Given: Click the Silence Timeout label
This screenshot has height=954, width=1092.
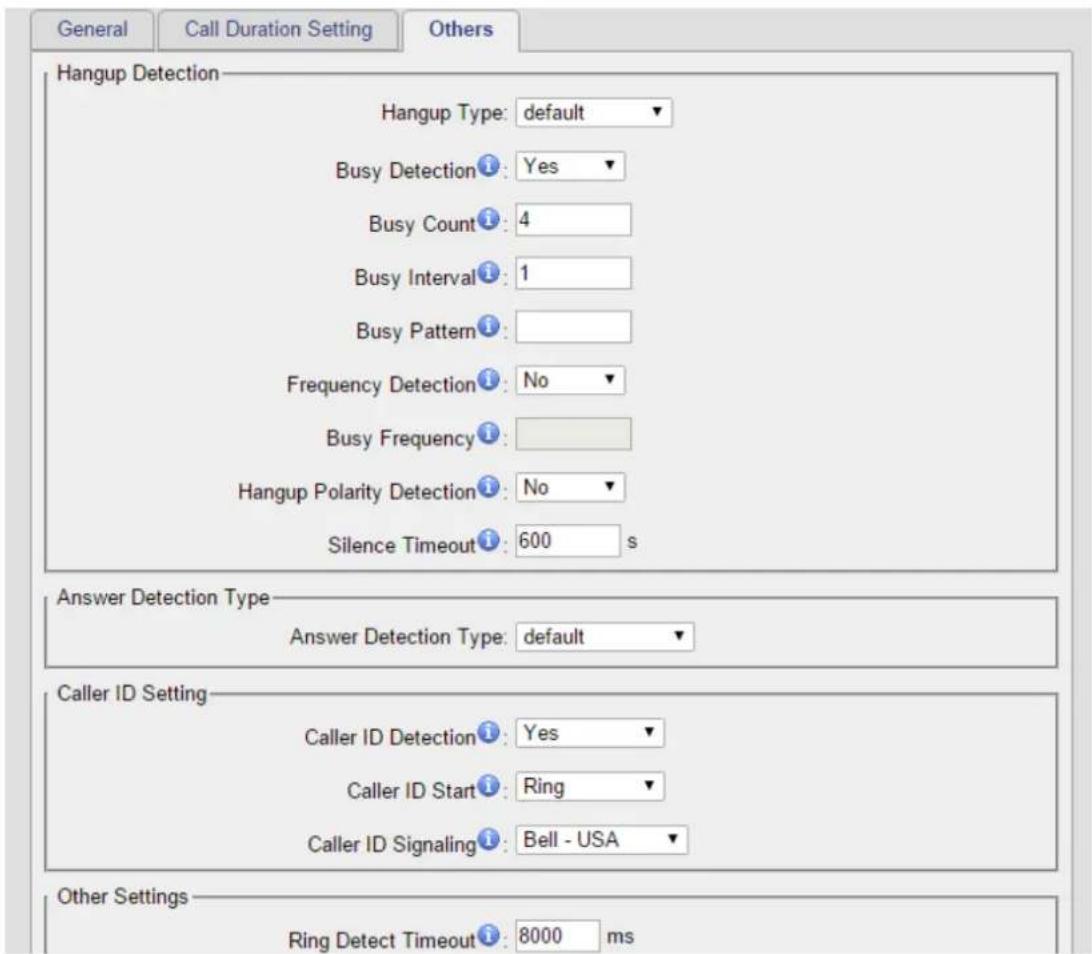Looking at the screenshot, I should pyautogui.click(x=402, y=545).
